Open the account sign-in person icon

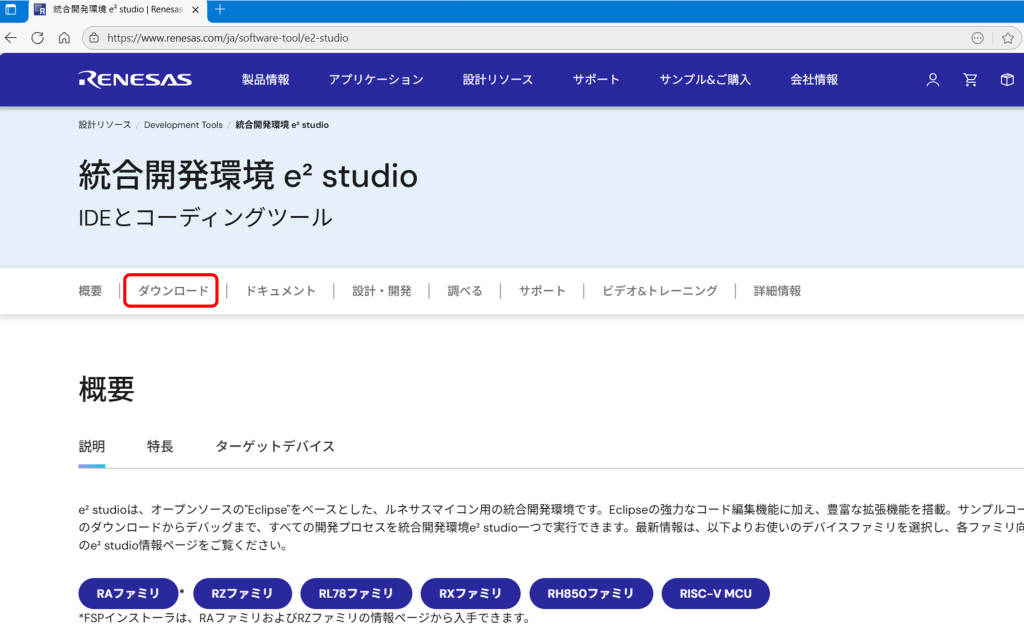click(932, 80)
